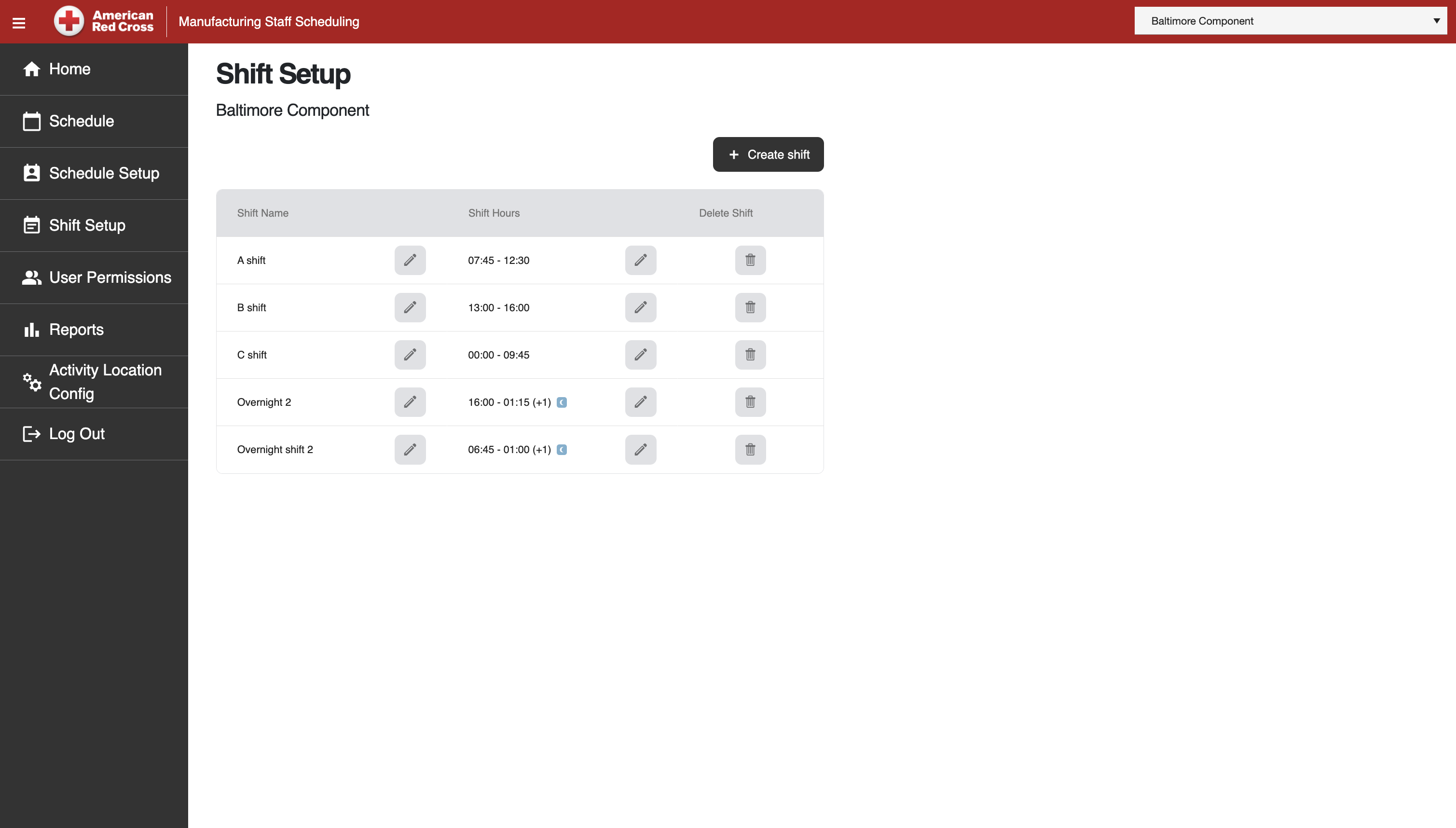Click the Delete Shift column header
Viewport: 1456px width, 828px height.
click(x=726, y=213)
